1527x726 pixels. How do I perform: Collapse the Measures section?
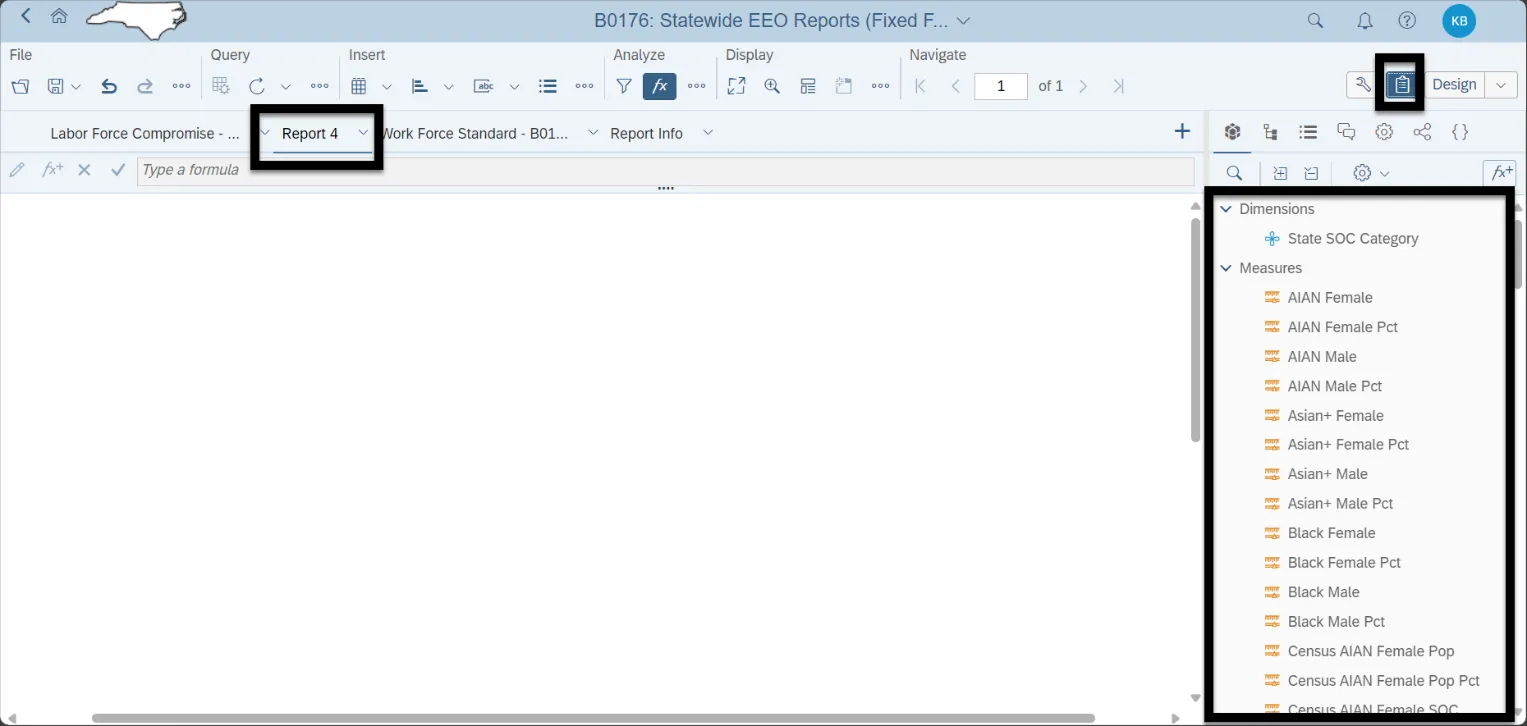(x=1226, y=268)
